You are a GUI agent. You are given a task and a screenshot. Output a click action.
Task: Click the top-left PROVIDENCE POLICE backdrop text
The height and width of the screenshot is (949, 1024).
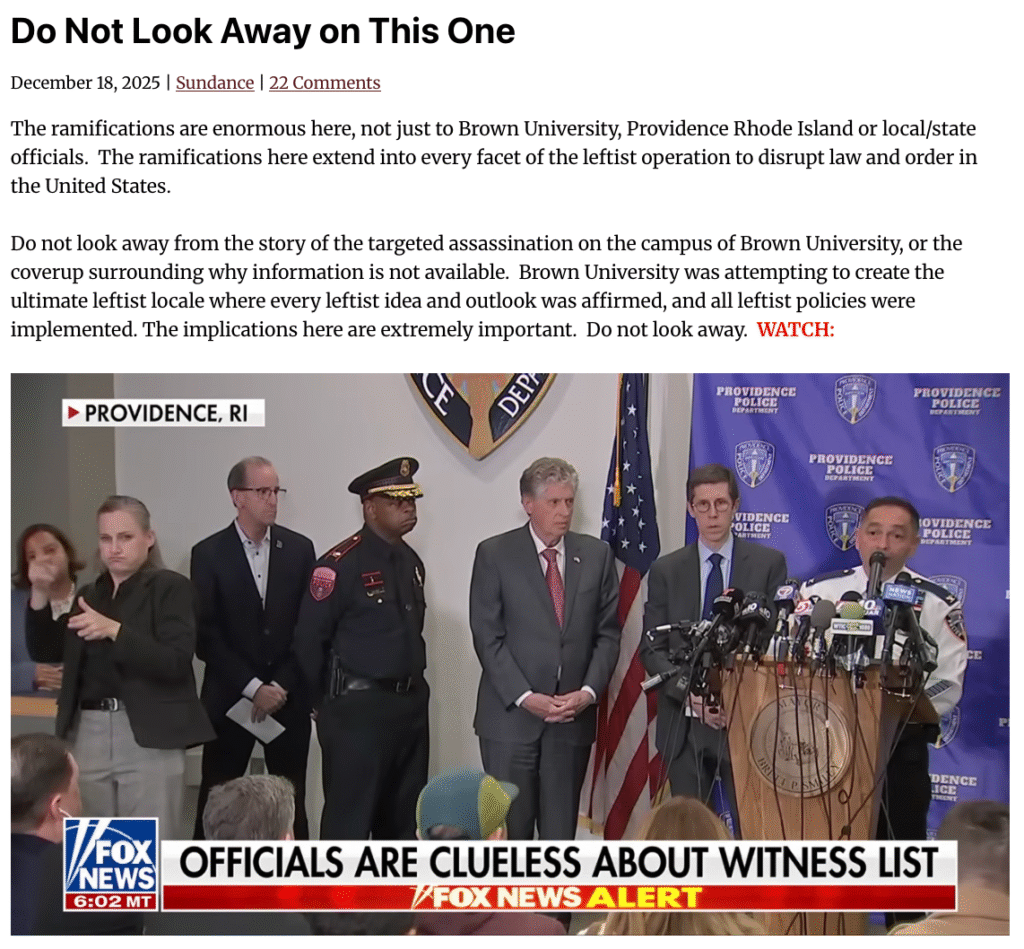pyautogui.click(x=756, y=400)
